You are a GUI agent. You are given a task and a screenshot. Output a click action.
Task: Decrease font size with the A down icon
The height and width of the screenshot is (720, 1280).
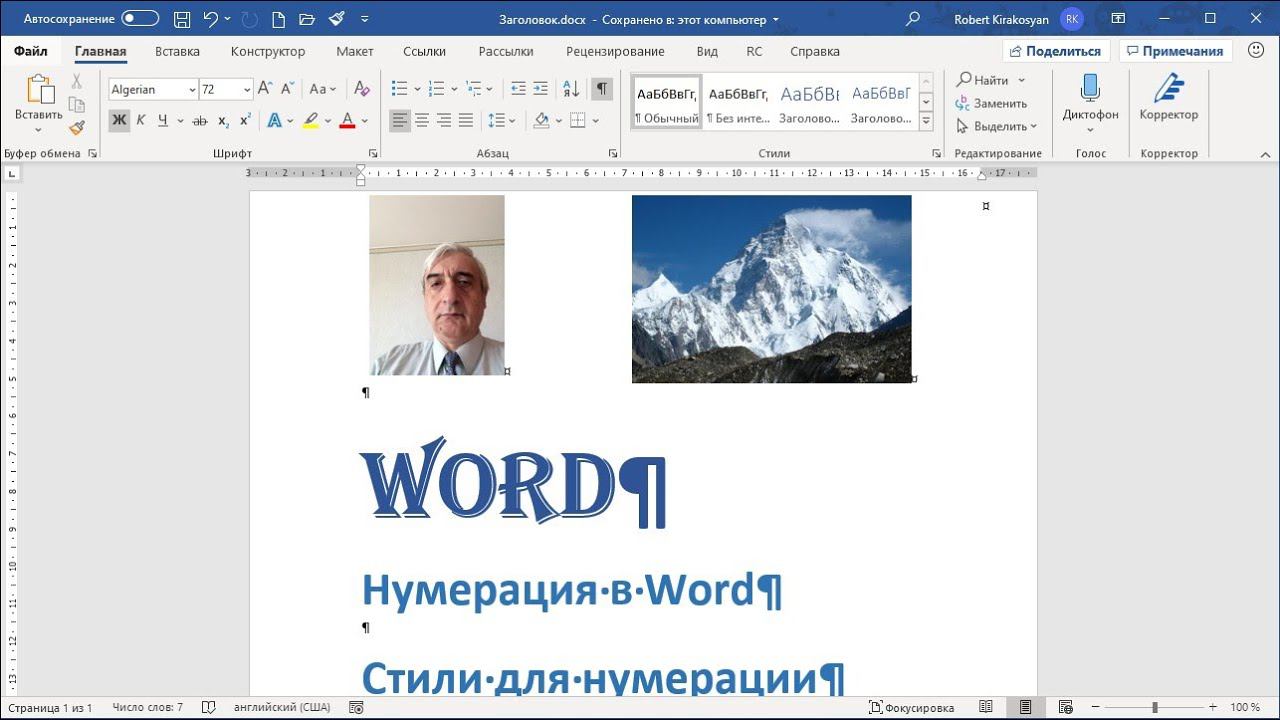coord(287,89)
